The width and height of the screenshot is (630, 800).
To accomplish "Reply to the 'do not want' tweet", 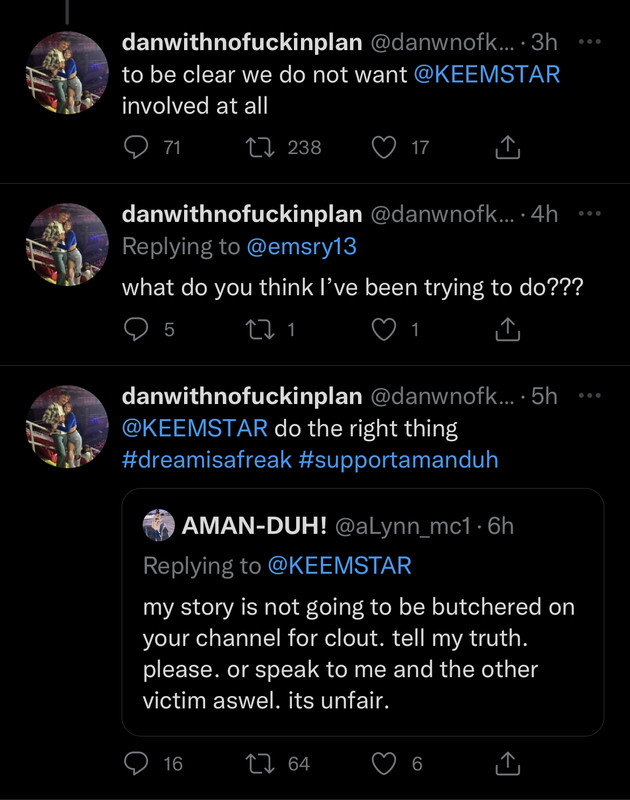I will [x=136, y=147].
